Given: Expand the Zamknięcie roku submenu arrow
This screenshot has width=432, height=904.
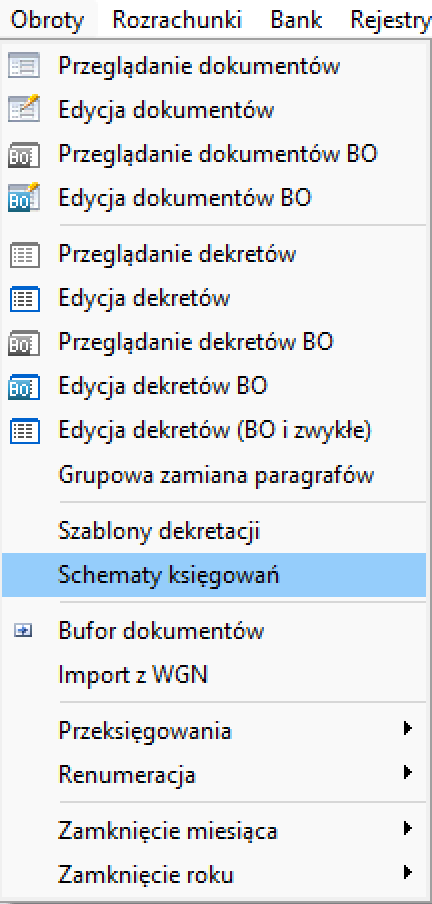Looking at the screenshot, I should tap(408, 872).
